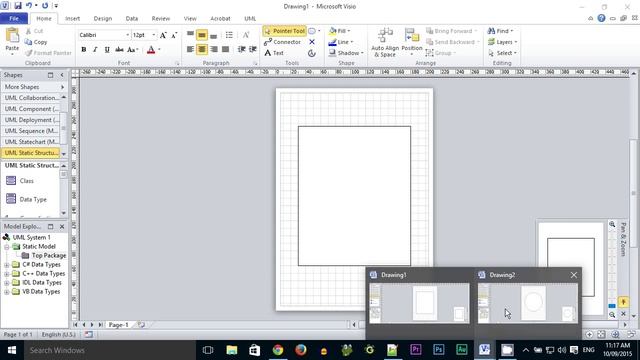Open the Shadow dropdown
Viewport: 640px width, 360px height.
[346, 53]
